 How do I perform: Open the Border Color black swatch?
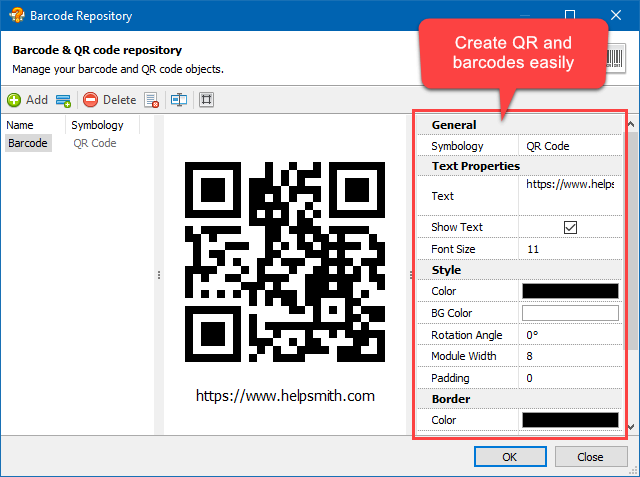[570, 420]
